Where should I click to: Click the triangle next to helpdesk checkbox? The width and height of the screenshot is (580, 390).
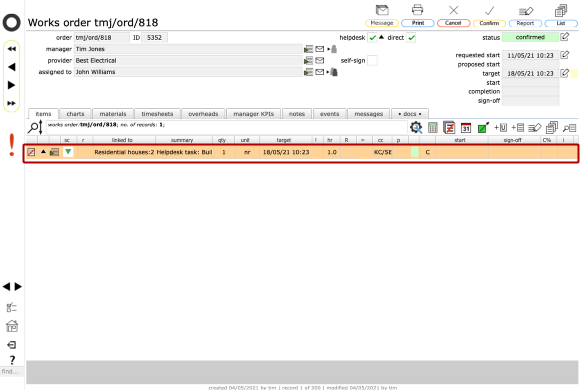[382, 37]
